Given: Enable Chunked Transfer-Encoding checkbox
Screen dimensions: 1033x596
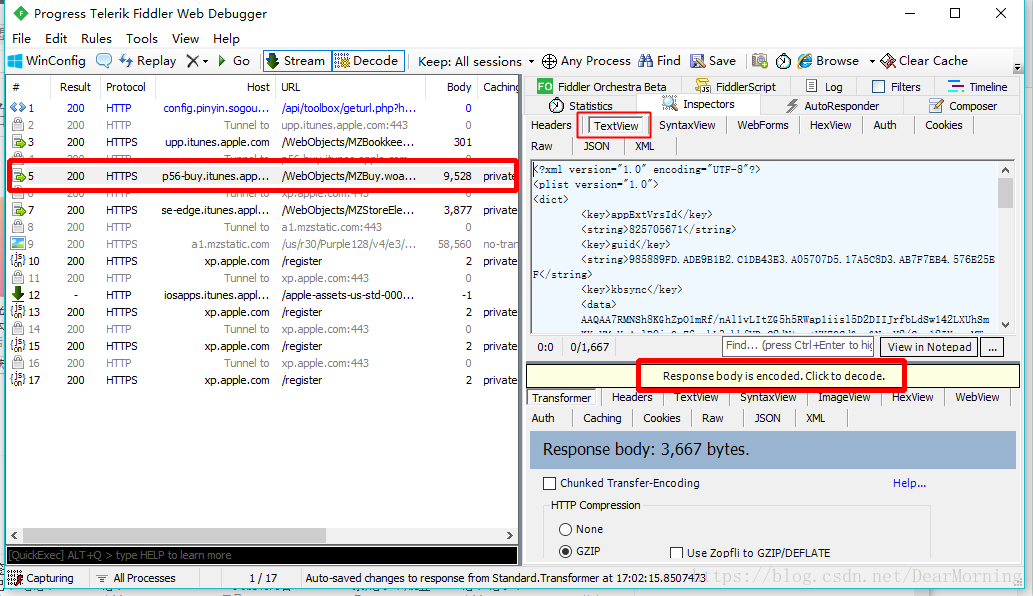Looking at the screenshot, I should pyautogui.click(x=549, y=483).
